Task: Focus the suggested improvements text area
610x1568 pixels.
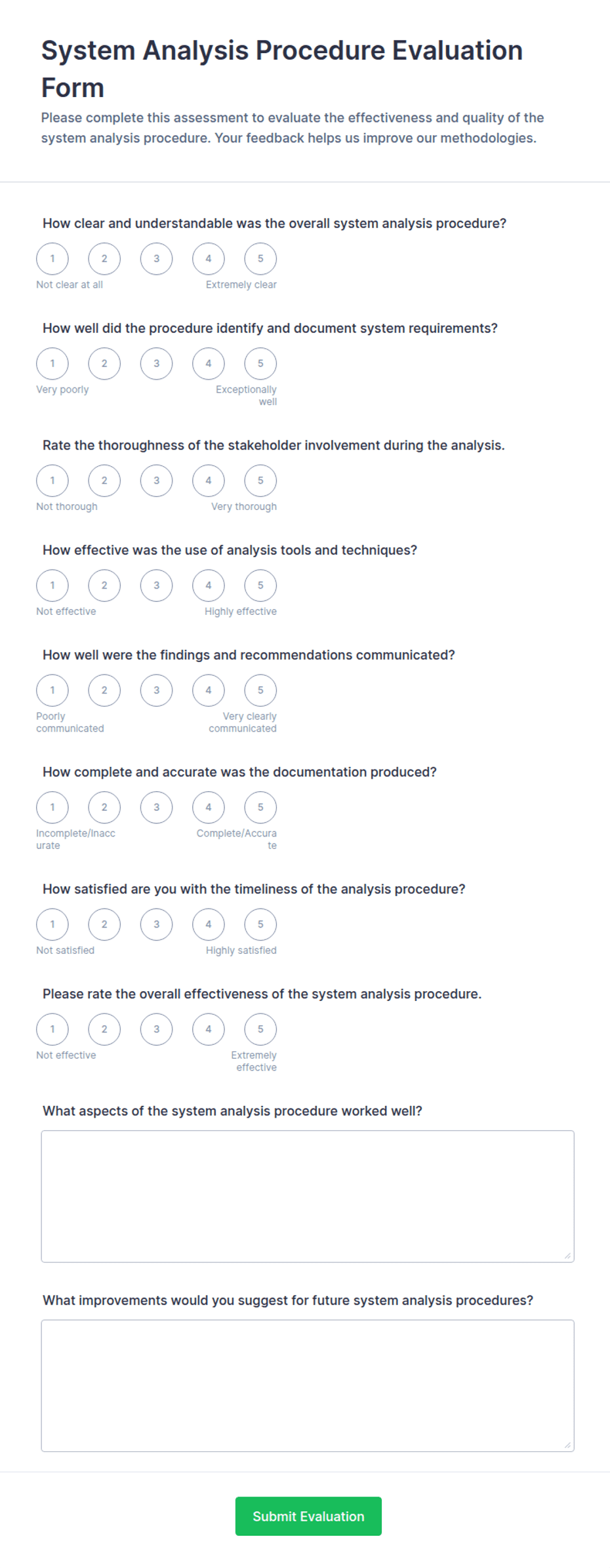Action: click(x=308, y=1386)
